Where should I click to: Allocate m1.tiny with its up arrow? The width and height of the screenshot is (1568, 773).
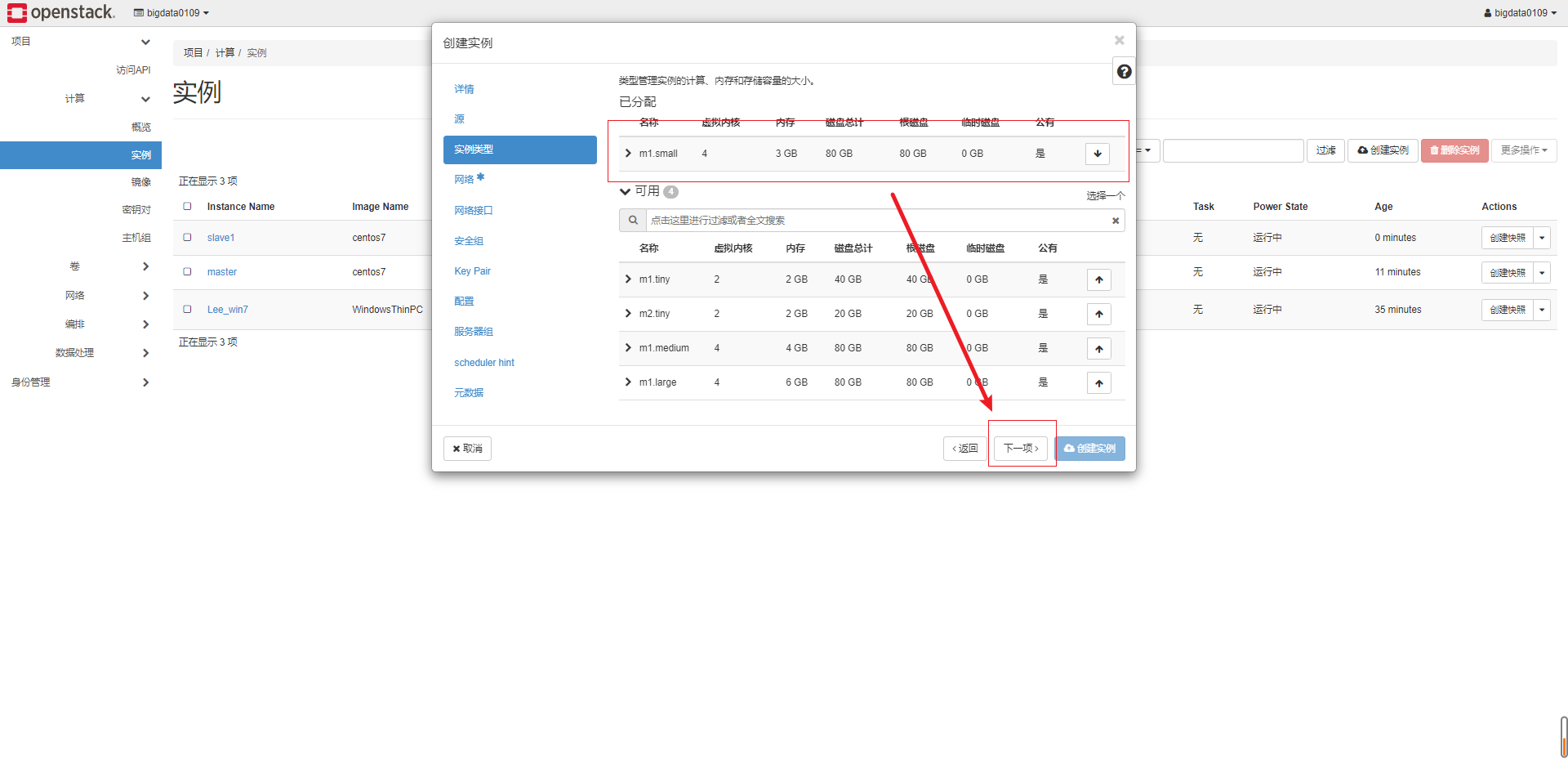point(1099,279)
